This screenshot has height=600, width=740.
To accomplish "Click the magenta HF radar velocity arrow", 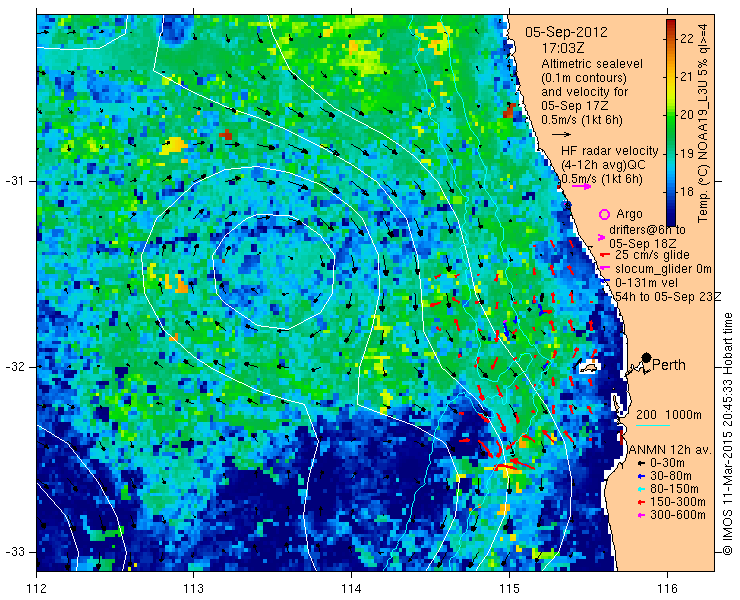I will 581,186.
